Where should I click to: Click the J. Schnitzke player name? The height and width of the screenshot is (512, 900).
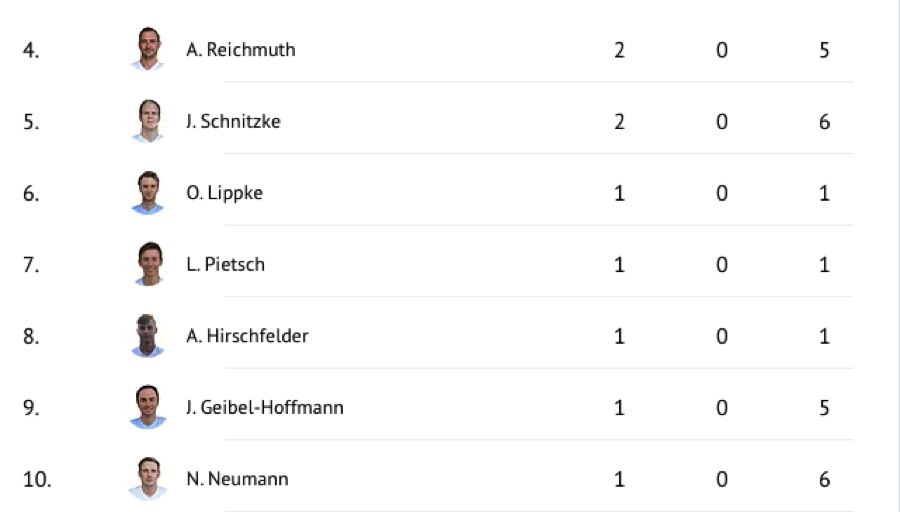(x=233, y=121)
